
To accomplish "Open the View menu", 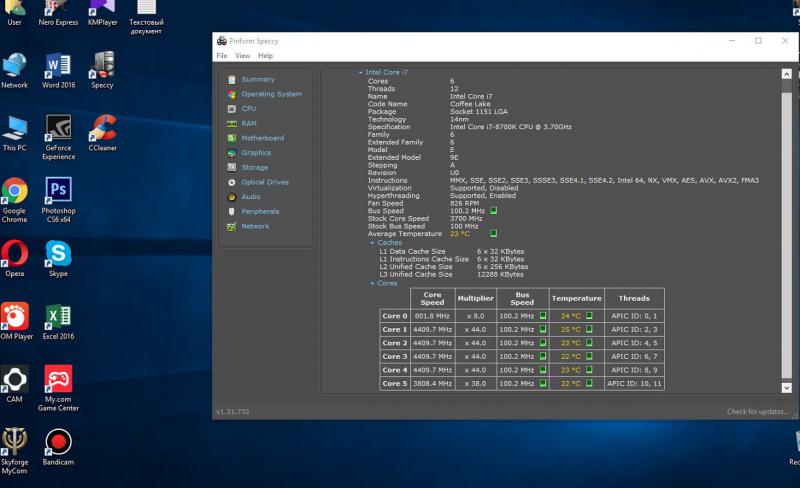I will click(242, 56).
